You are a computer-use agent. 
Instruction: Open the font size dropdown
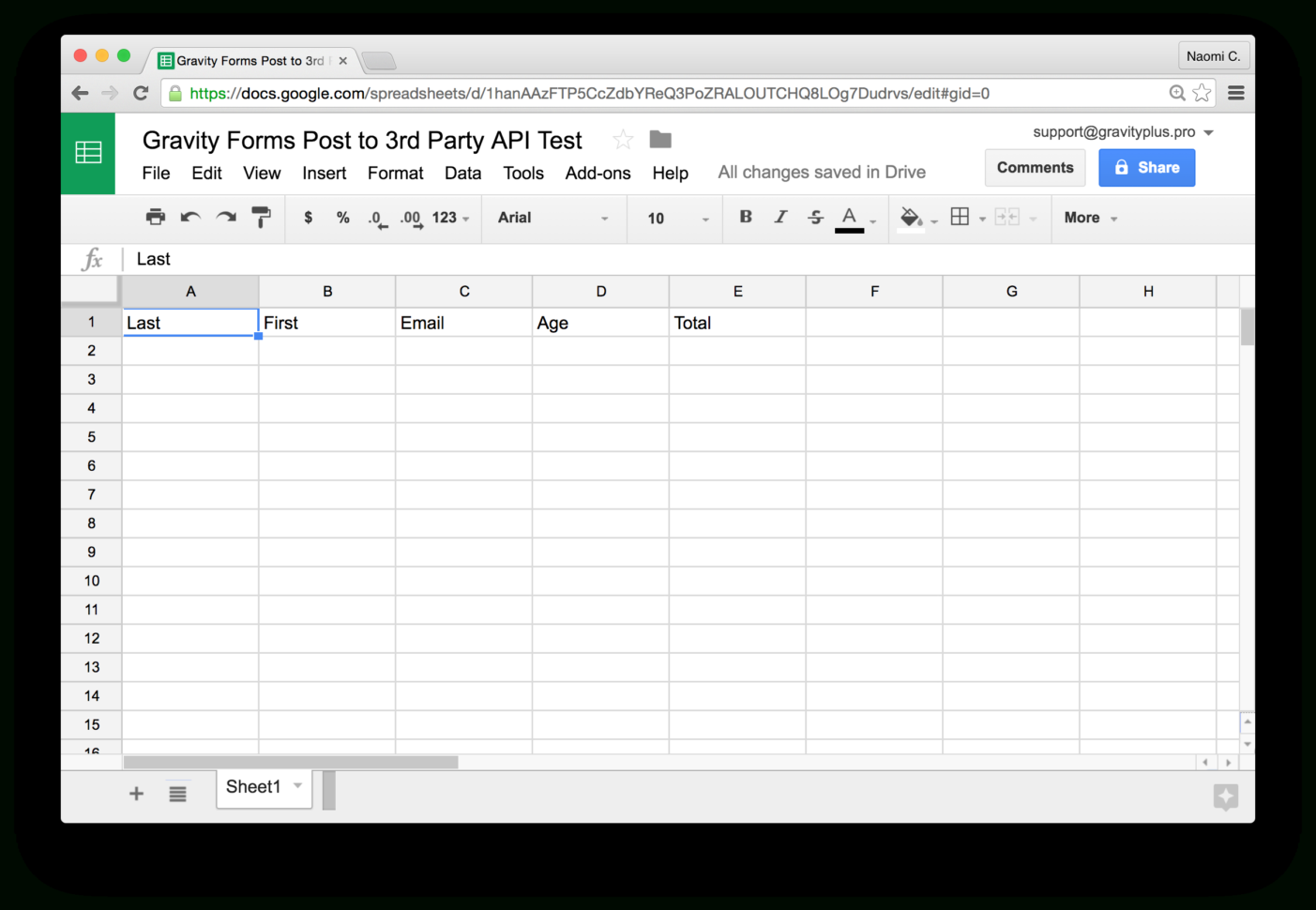coord(673,217)
